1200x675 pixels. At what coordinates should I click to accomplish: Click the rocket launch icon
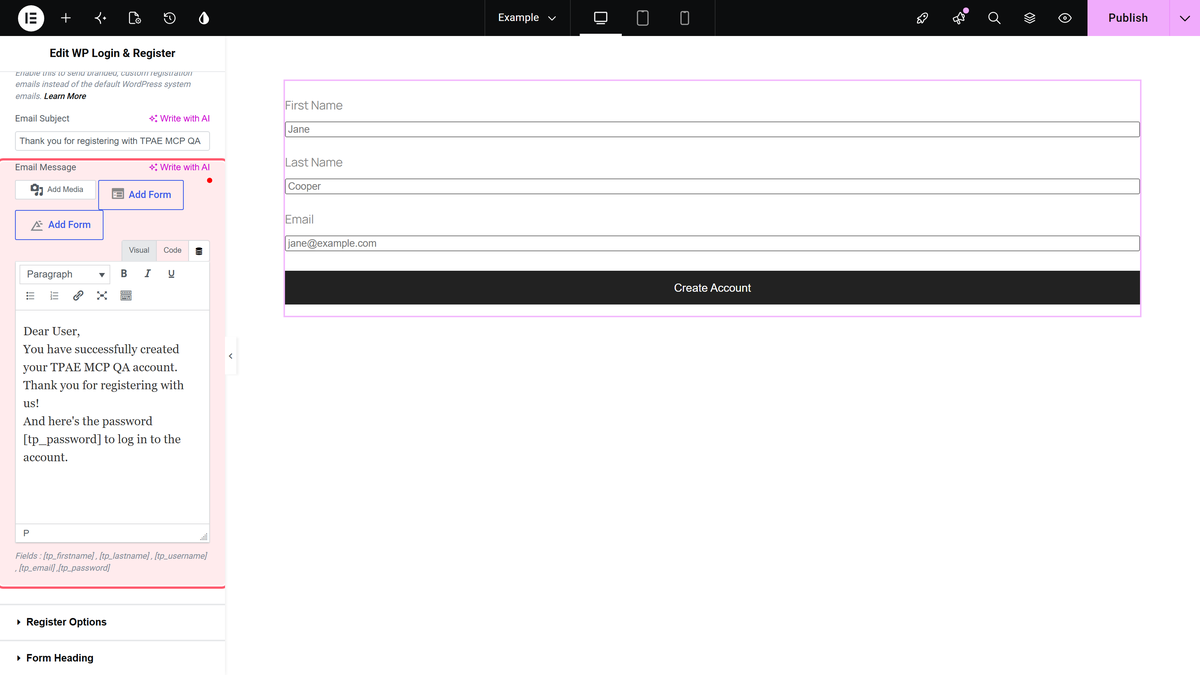pos(923,18)
